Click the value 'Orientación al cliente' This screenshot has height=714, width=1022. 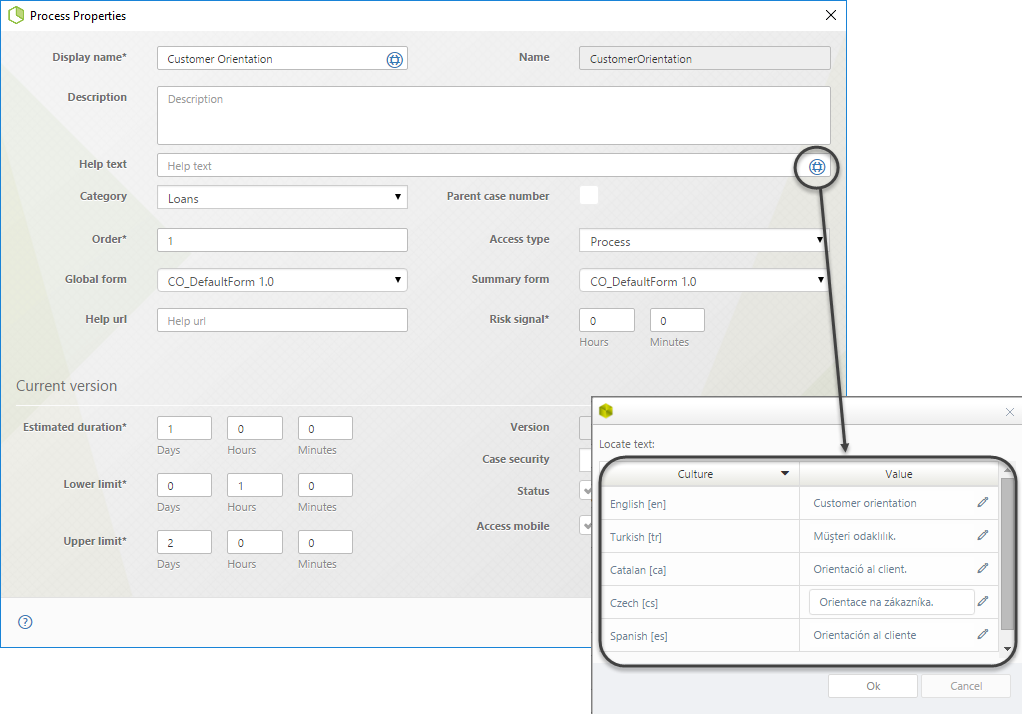pos(864,635)
